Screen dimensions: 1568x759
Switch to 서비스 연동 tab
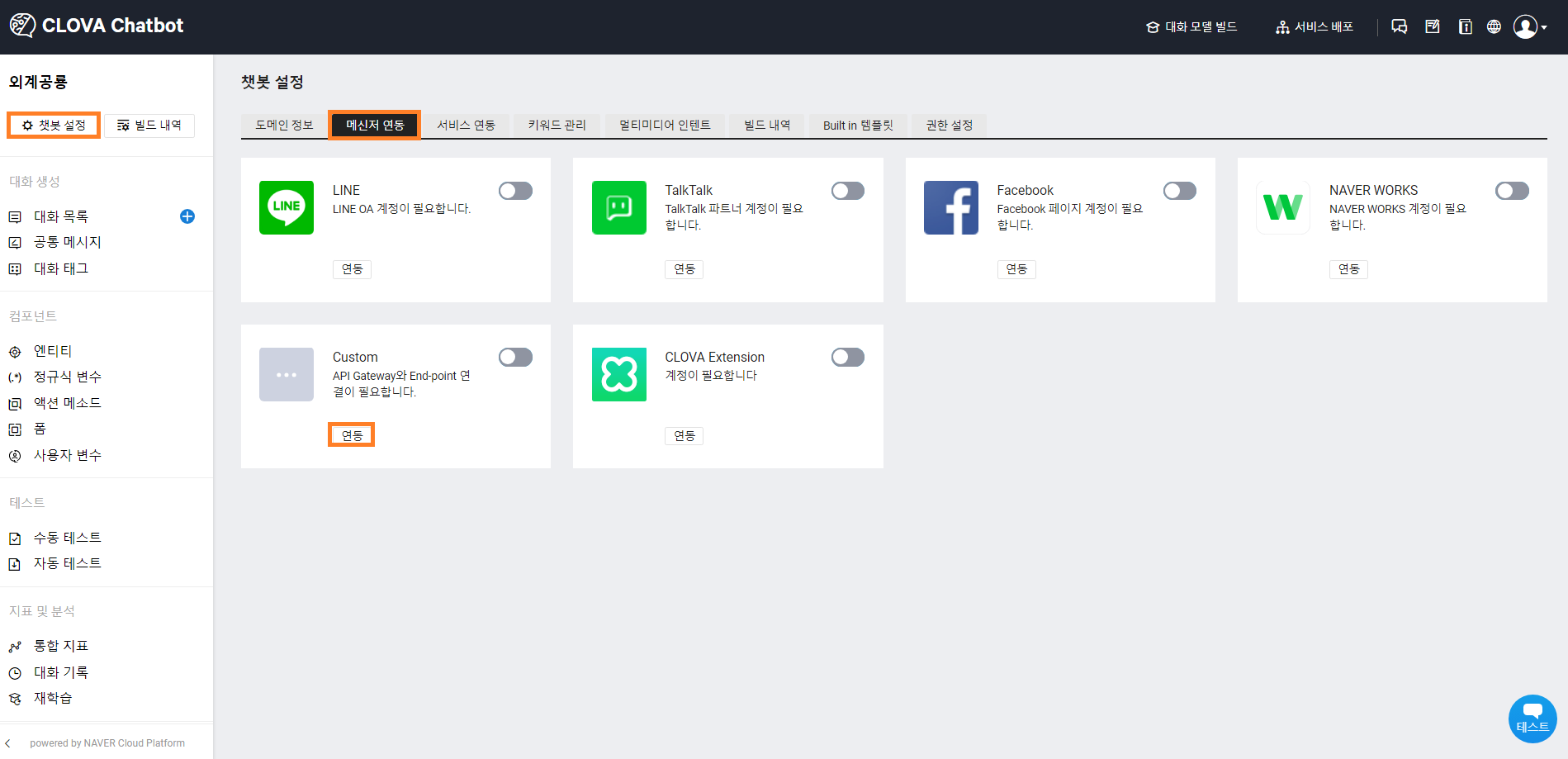pyautogui.click(x=467, y=126)
